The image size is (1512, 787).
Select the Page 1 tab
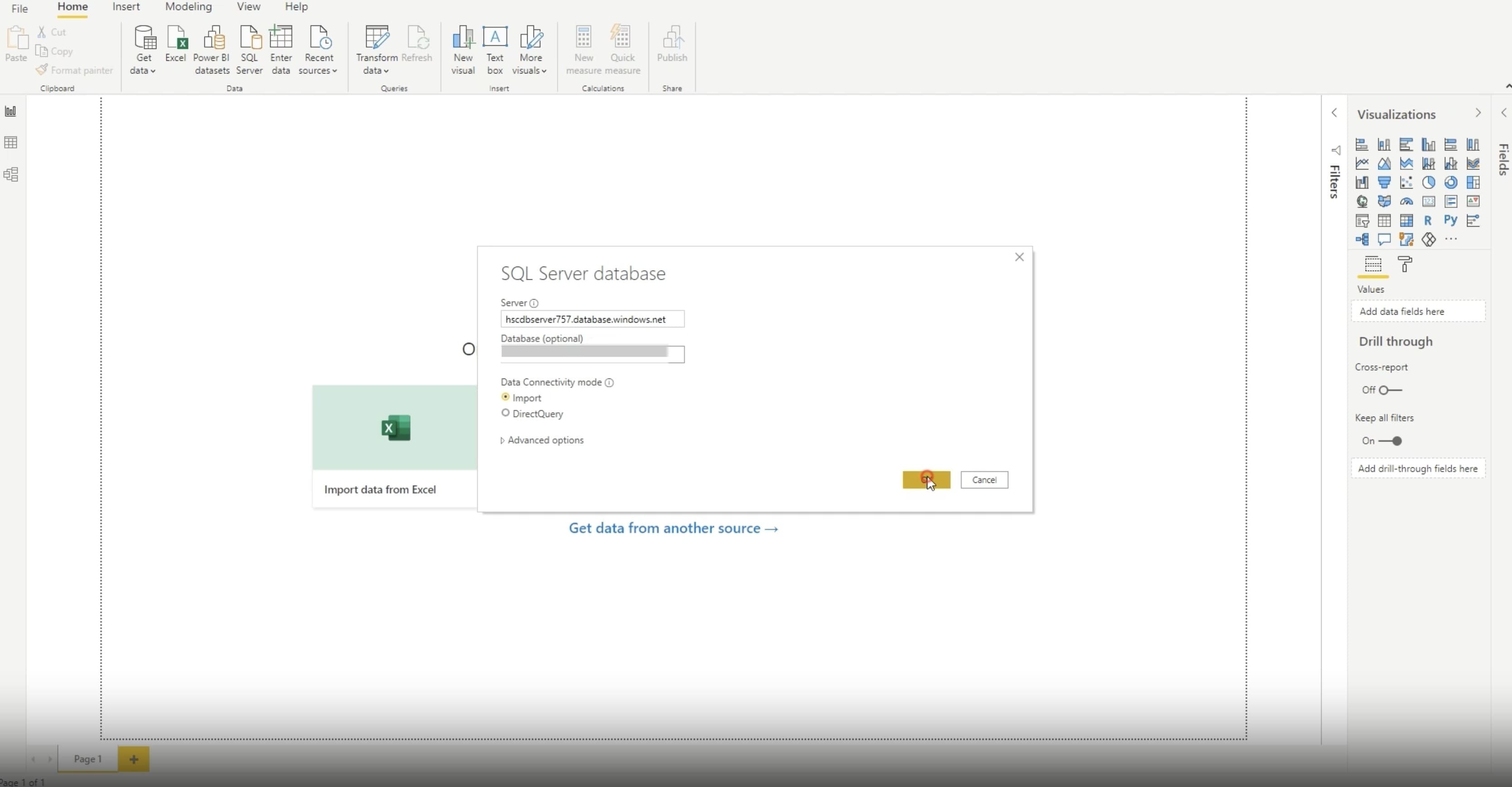coord(87,759)
